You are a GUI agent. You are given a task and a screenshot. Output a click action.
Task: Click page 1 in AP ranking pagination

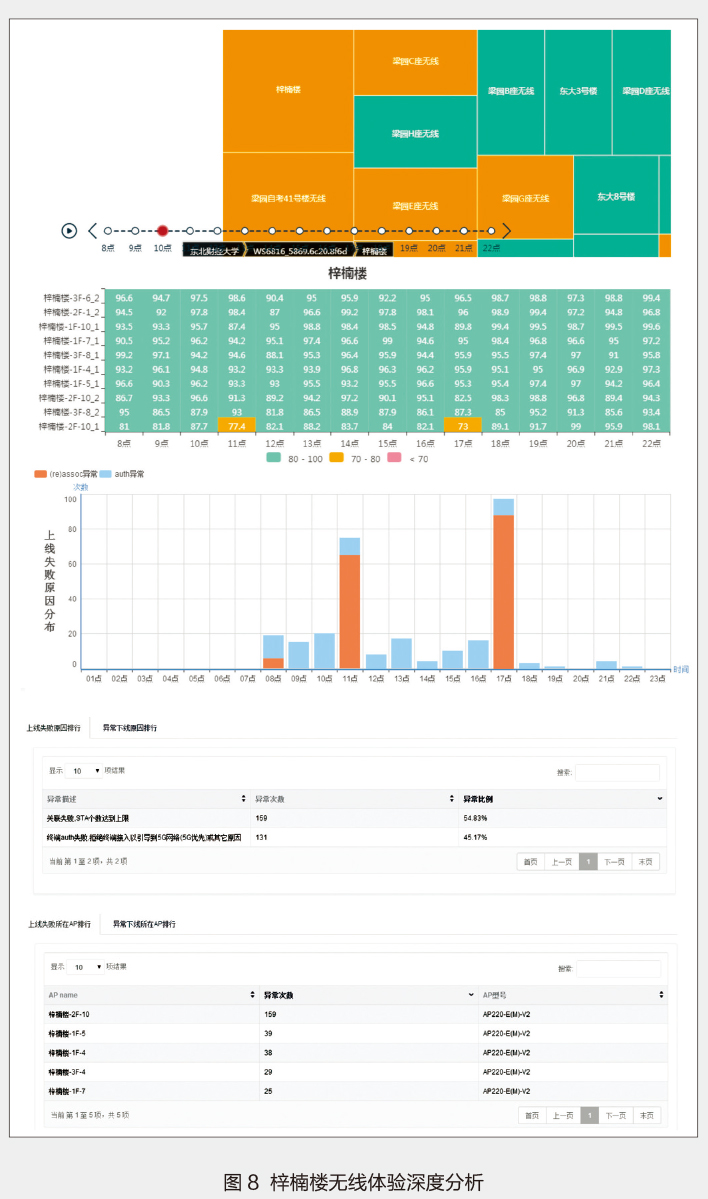(x=589, y=1116)
